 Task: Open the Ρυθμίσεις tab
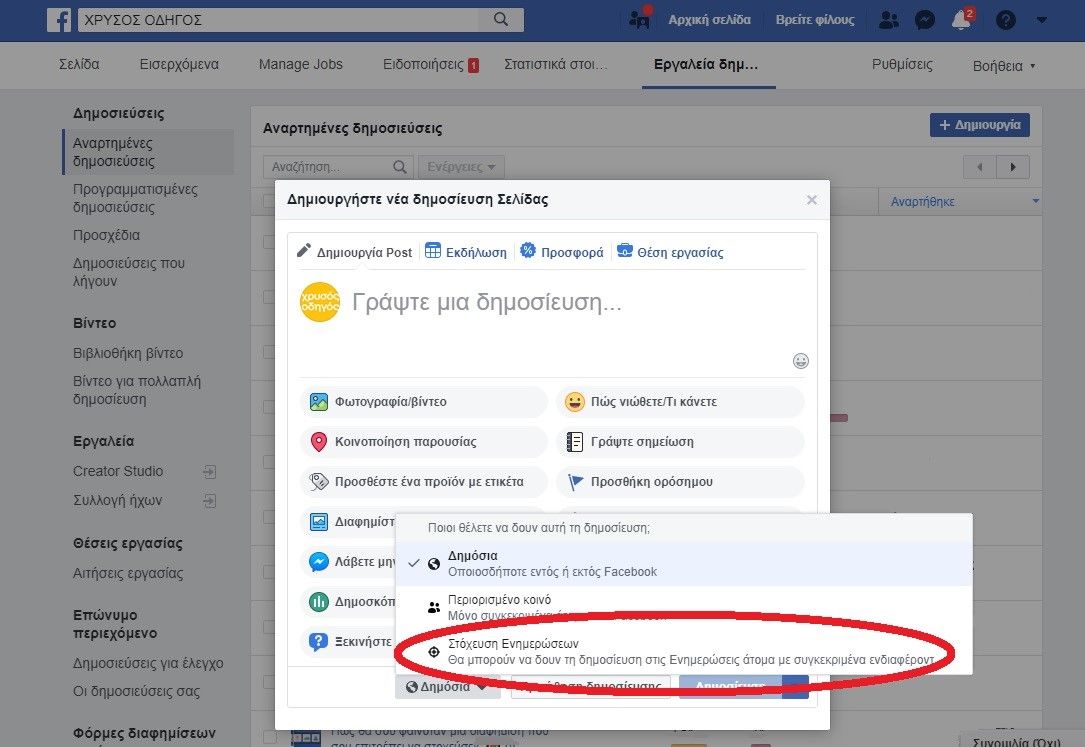coord(902,64)
